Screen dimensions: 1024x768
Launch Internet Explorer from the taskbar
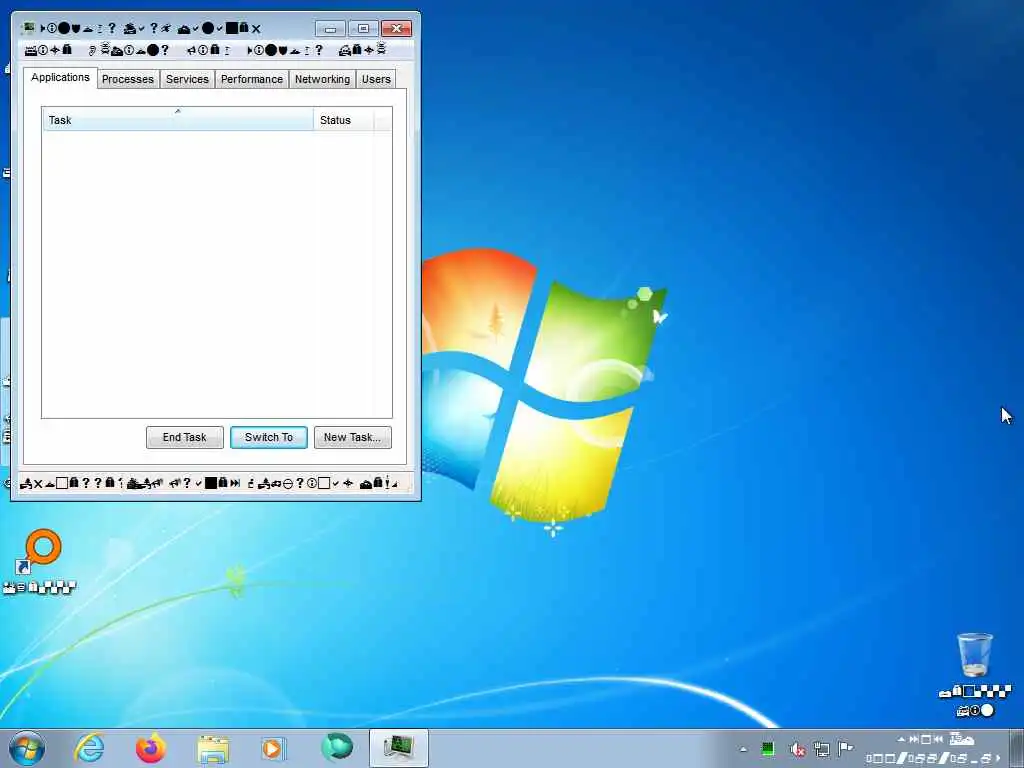pyautogui.click(x=89, y=748)
